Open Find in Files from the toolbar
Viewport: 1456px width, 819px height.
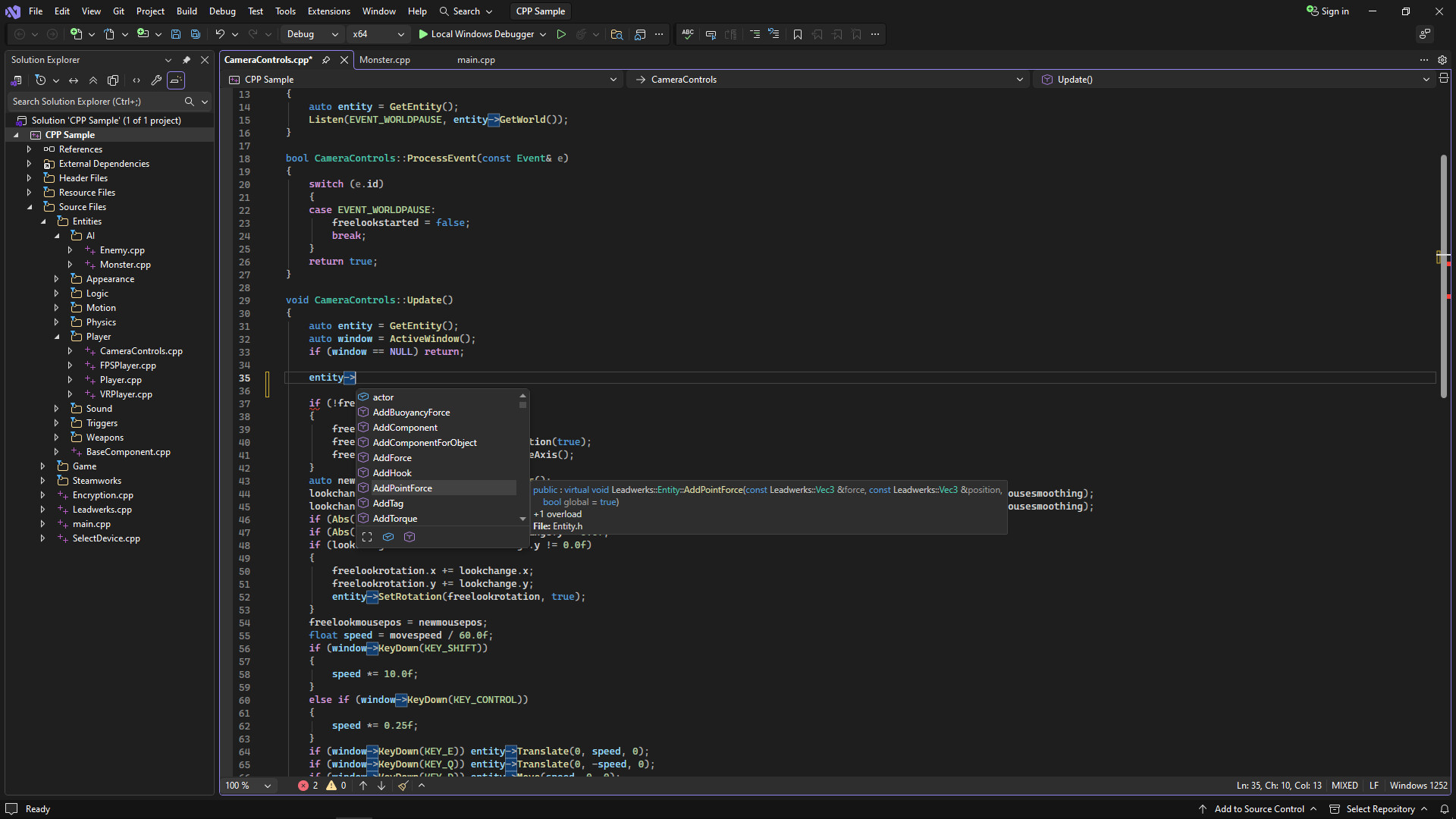point(617,34)
